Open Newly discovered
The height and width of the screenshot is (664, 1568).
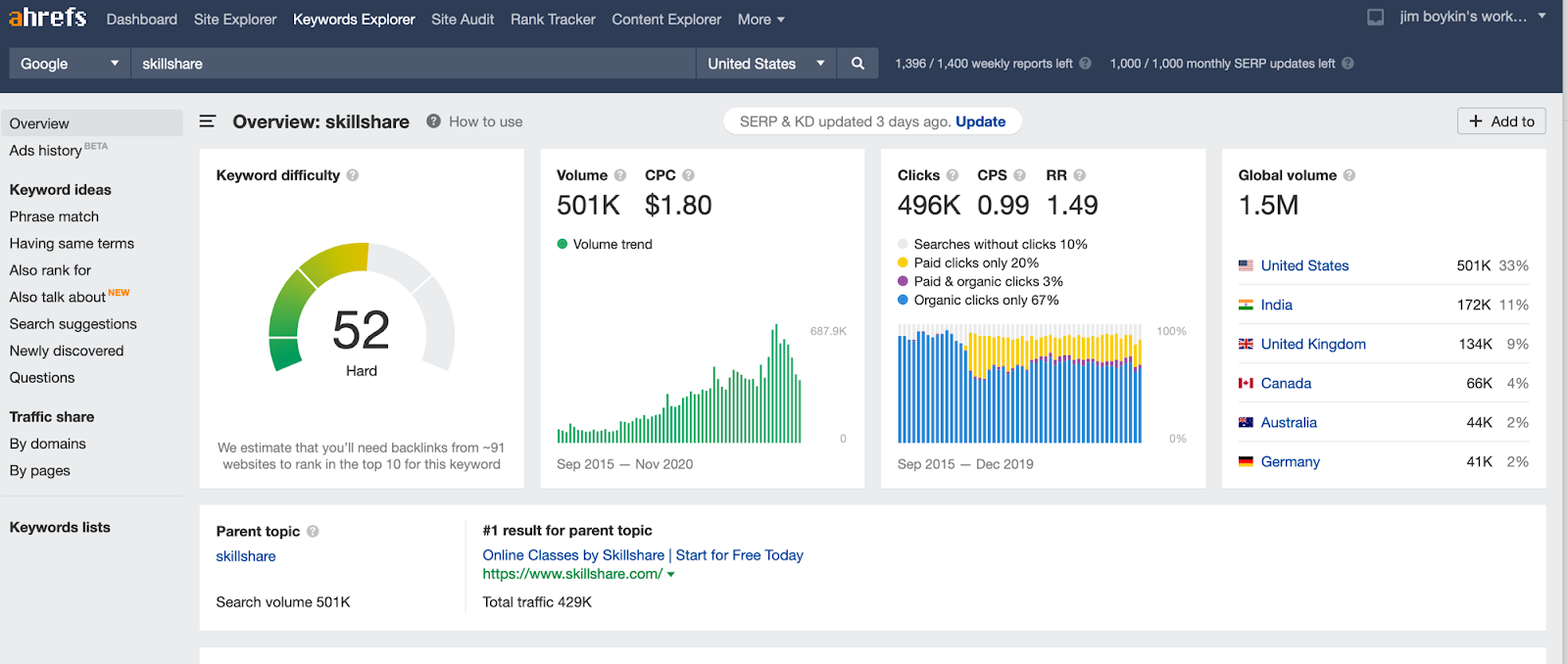(x=67, y=351)
